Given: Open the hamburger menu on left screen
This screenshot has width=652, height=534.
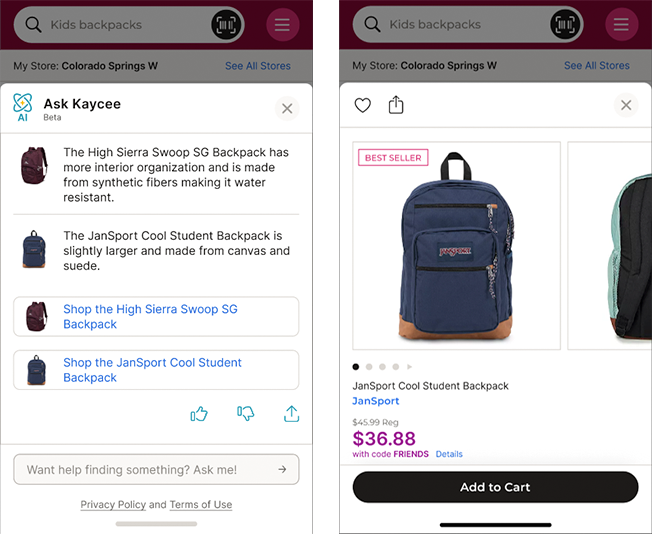Looking at the screenshot, I should [x=283, y=24].
